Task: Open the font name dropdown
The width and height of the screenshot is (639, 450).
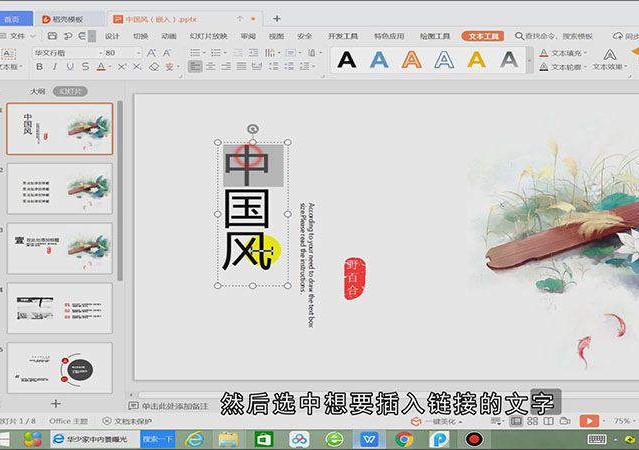Action: (101, 53)
